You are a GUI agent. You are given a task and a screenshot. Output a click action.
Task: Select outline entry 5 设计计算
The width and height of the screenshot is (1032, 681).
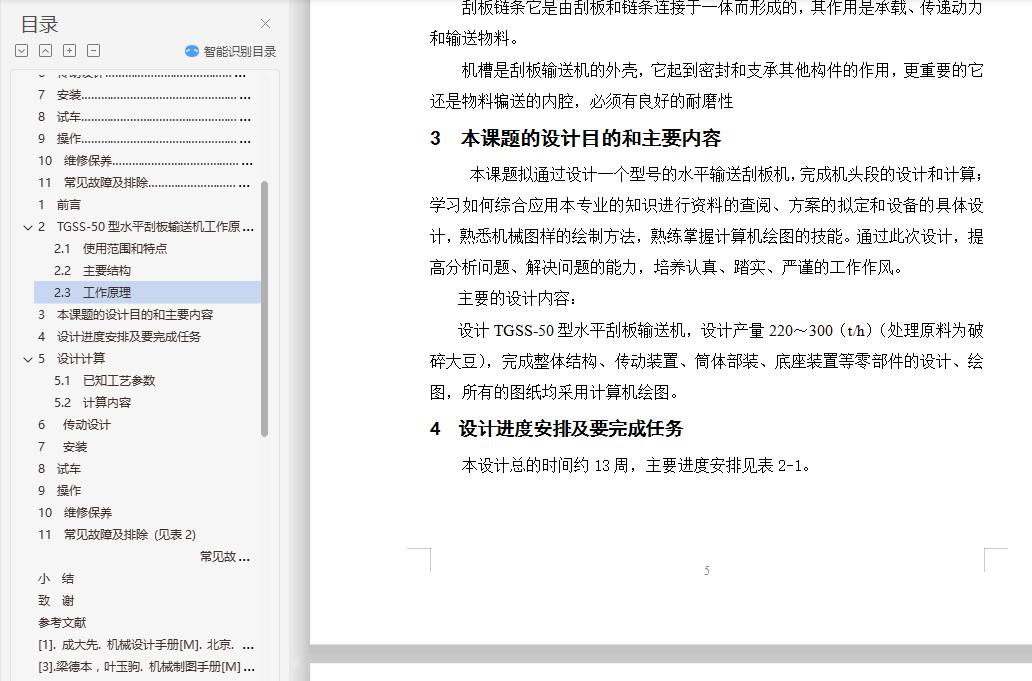click(71, 359)
